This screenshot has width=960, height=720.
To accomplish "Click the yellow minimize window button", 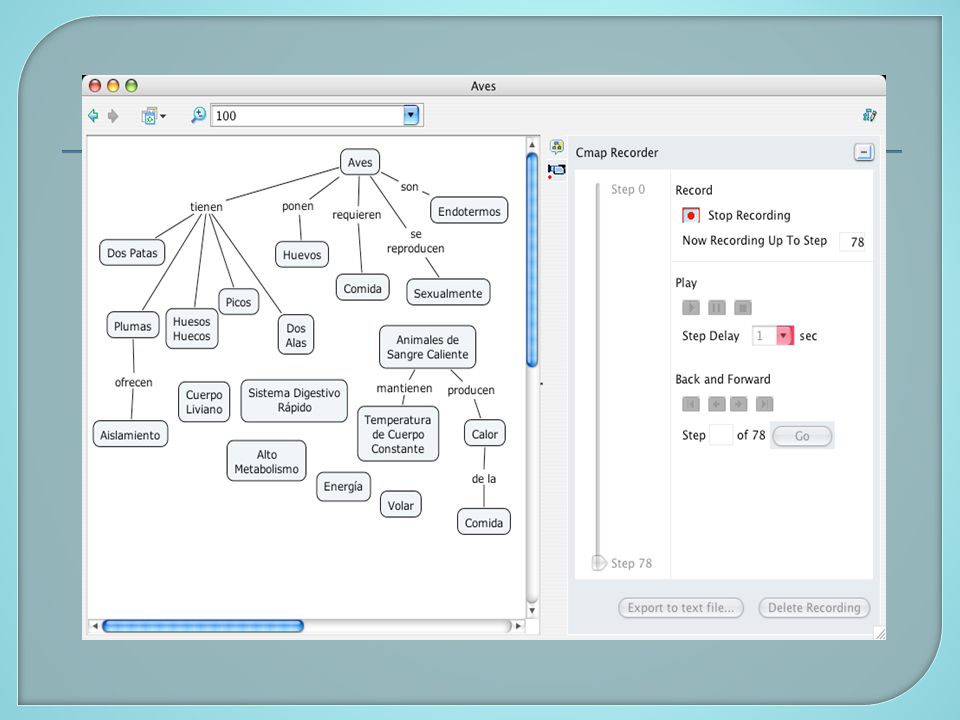I will (x=113, y=86).
